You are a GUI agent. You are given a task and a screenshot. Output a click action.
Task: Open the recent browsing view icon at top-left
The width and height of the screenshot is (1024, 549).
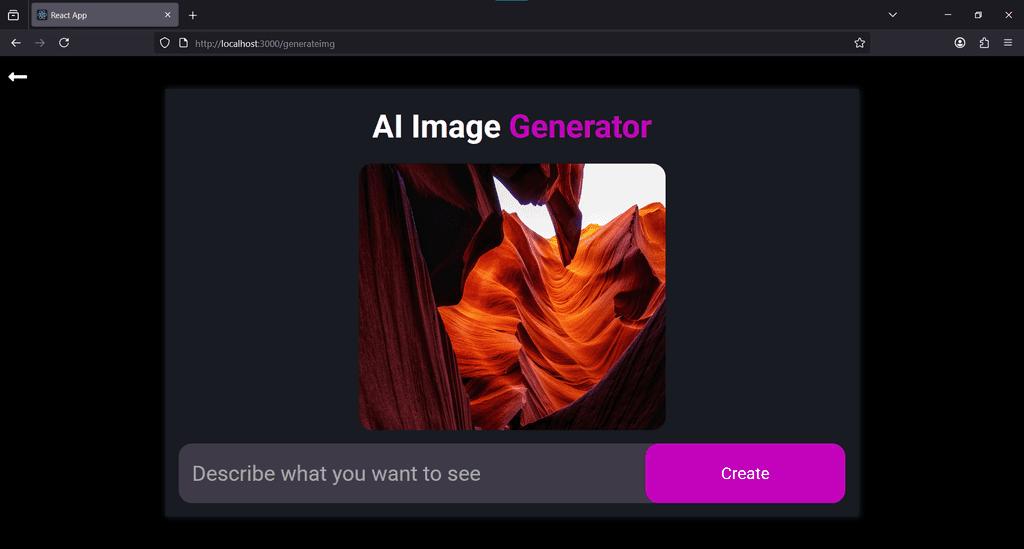point(13,15)
